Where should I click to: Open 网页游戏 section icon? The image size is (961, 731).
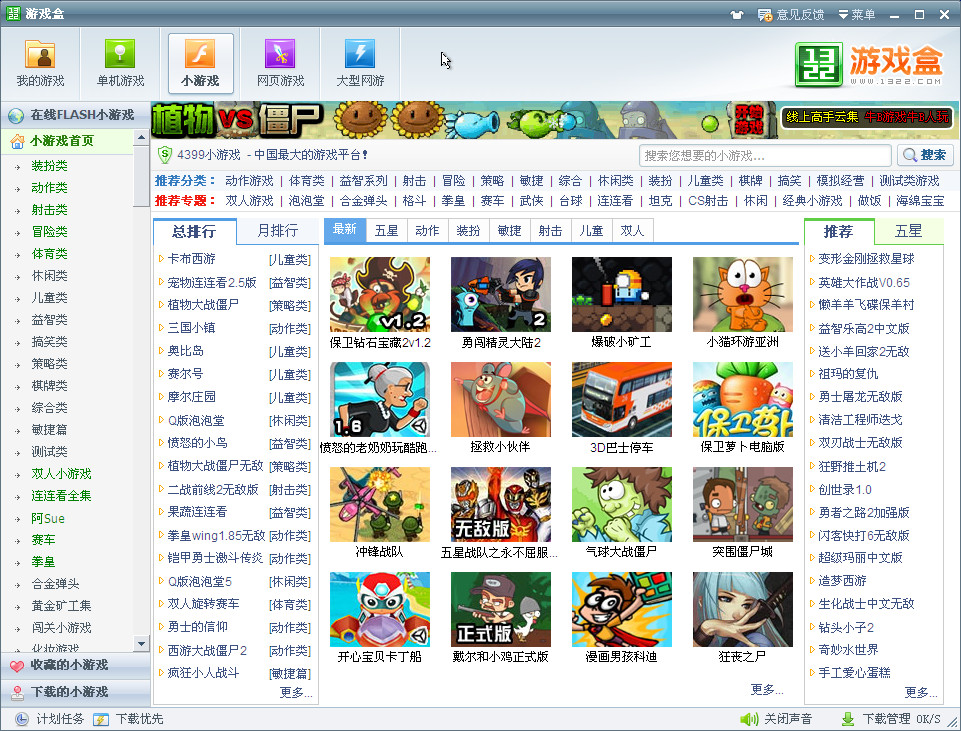[280, 55]
